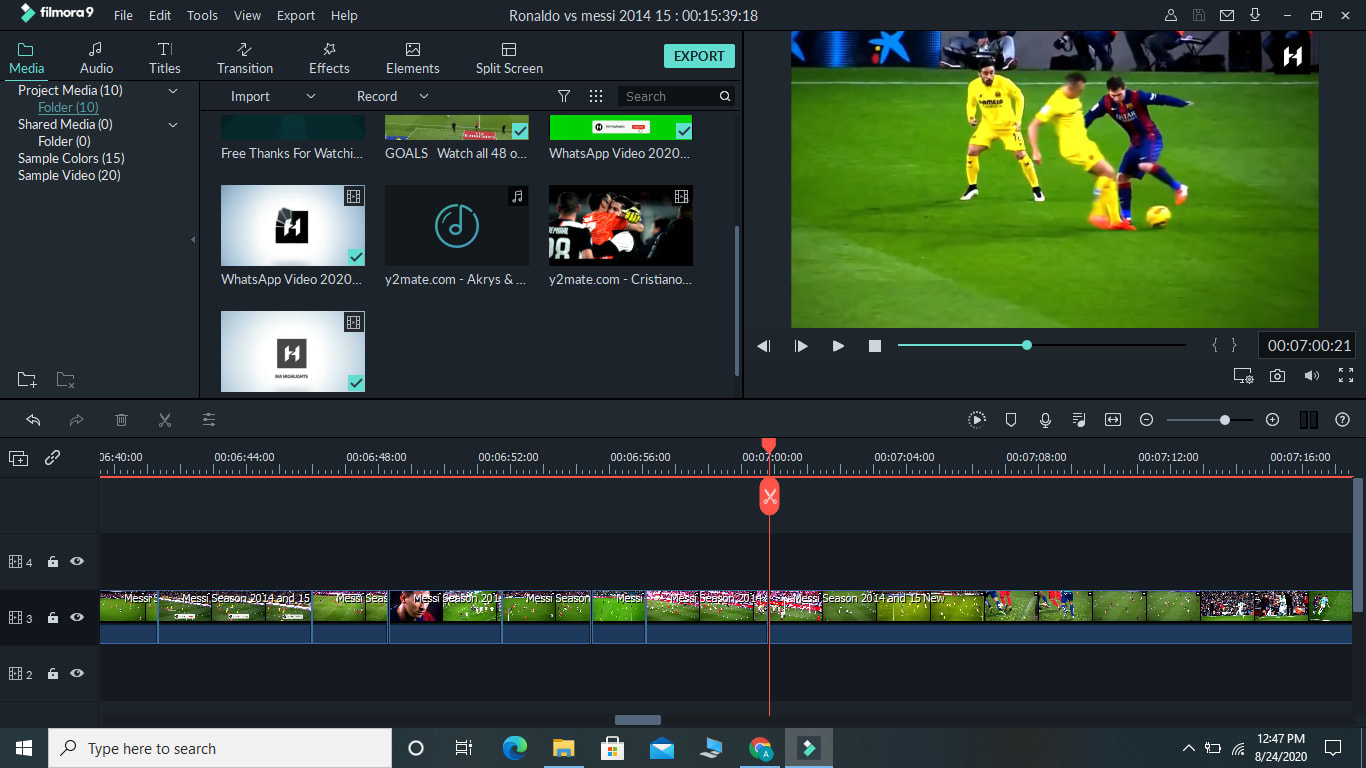Screen dimensions: 1366x768
Task: Click the split scissors icon in timeline toolbar
Action: pyautogui.click(x=165, y=420)
